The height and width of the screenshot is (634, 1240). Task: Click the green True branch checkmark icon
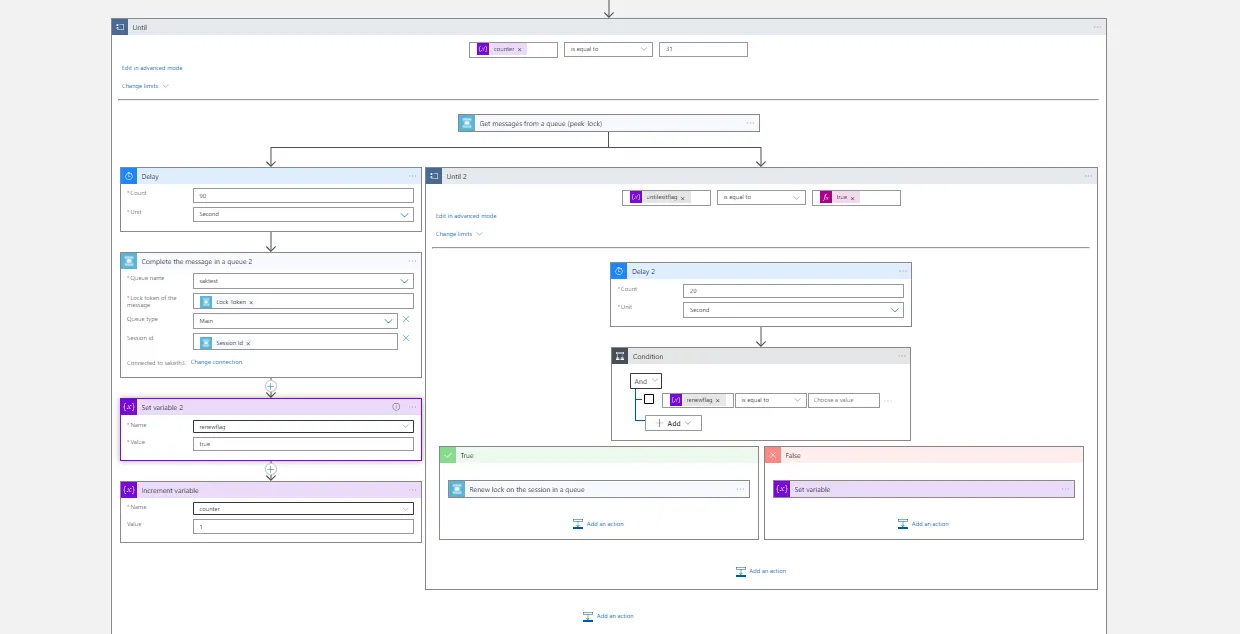[x=448, y=455]
